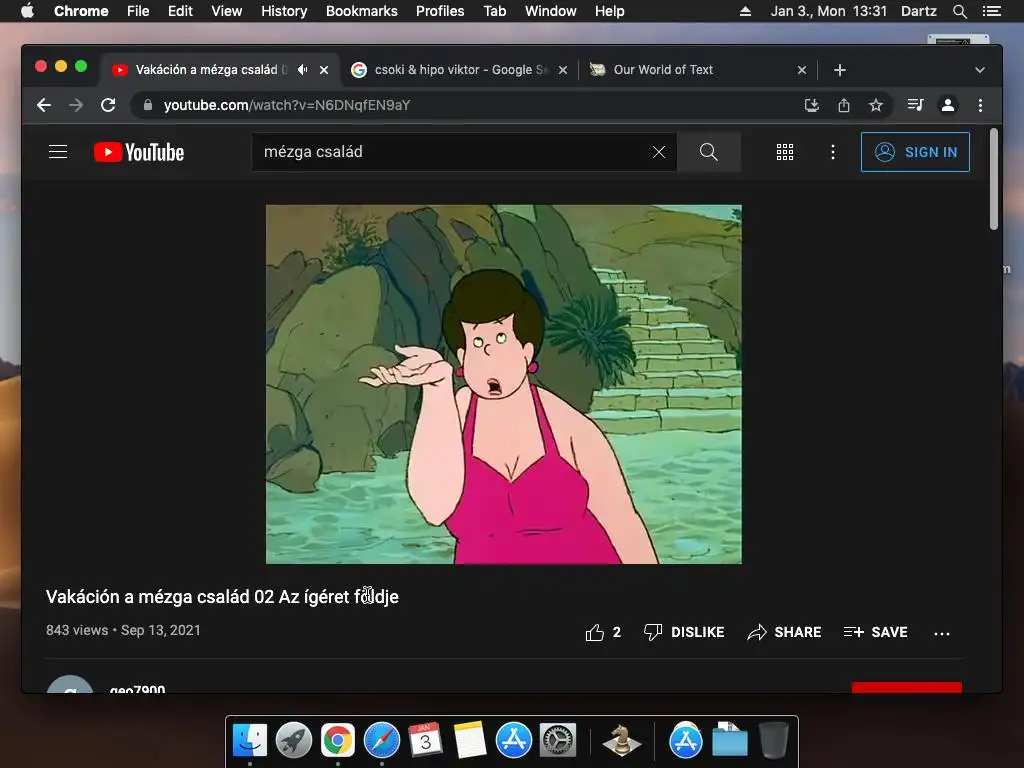Open System Preferences from the Dock

coord(558,740)
